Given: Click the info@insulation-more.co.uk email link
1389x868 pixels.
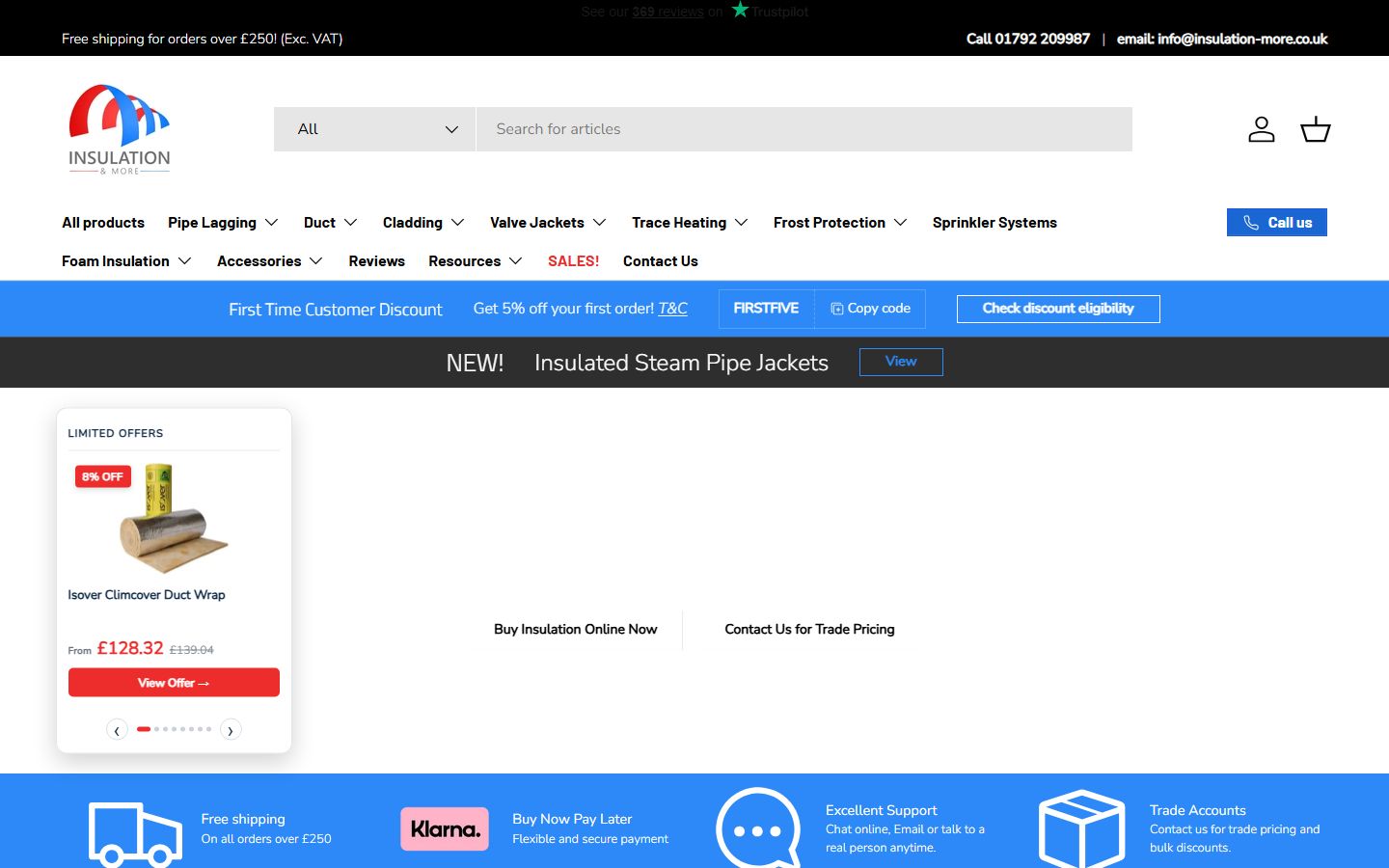Looking at the screenshot, I should pyautogui.click(x=1242, y=39).
